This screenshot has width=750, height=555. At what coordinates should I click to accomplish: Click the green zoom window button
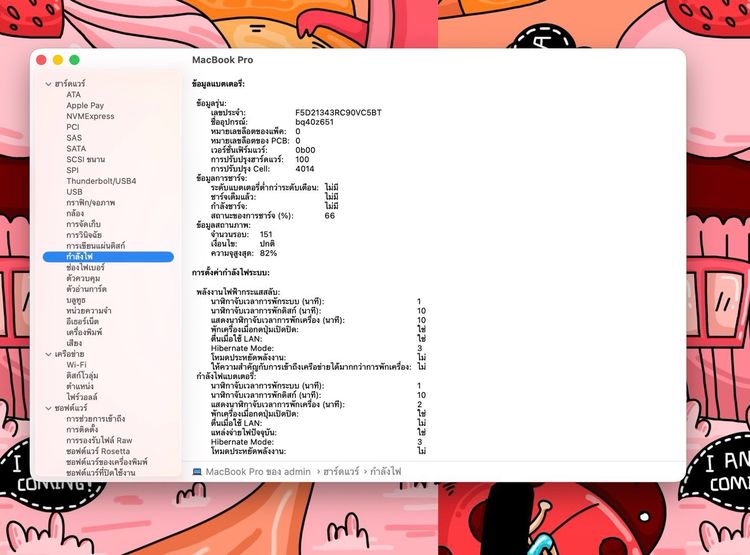(74, 60)
